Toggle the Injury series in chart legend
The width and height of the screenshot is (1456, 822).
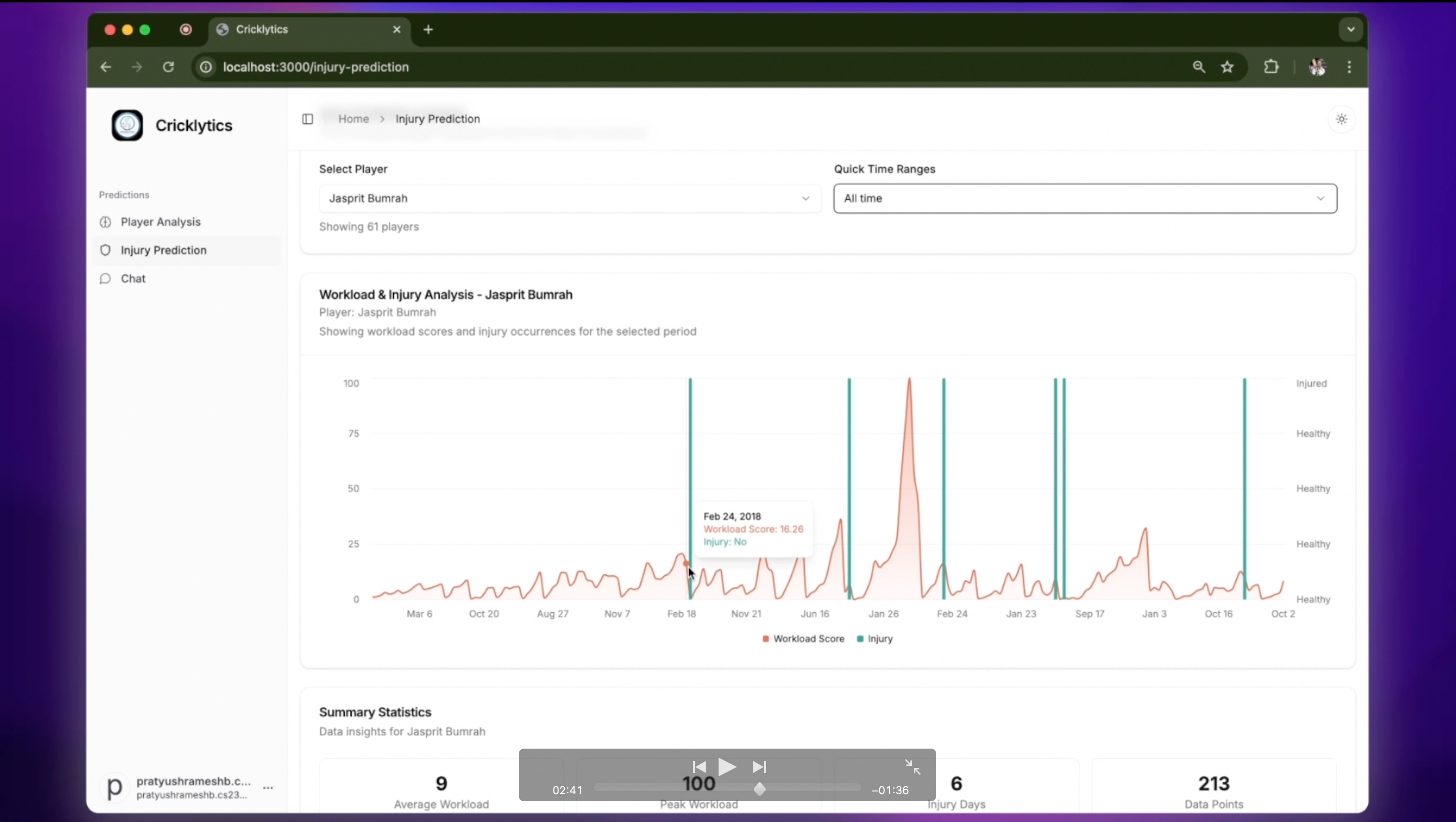click(874, 638)
